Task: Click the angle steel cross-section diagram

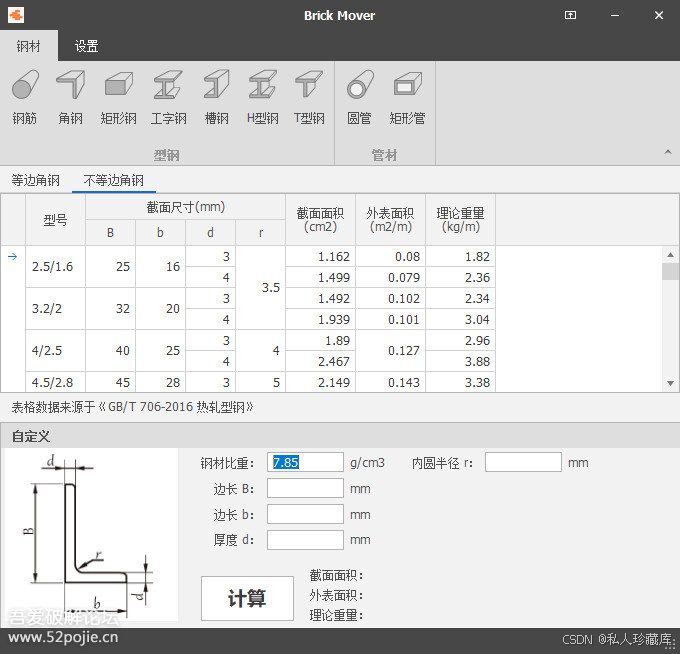Action: coord(90,536)
